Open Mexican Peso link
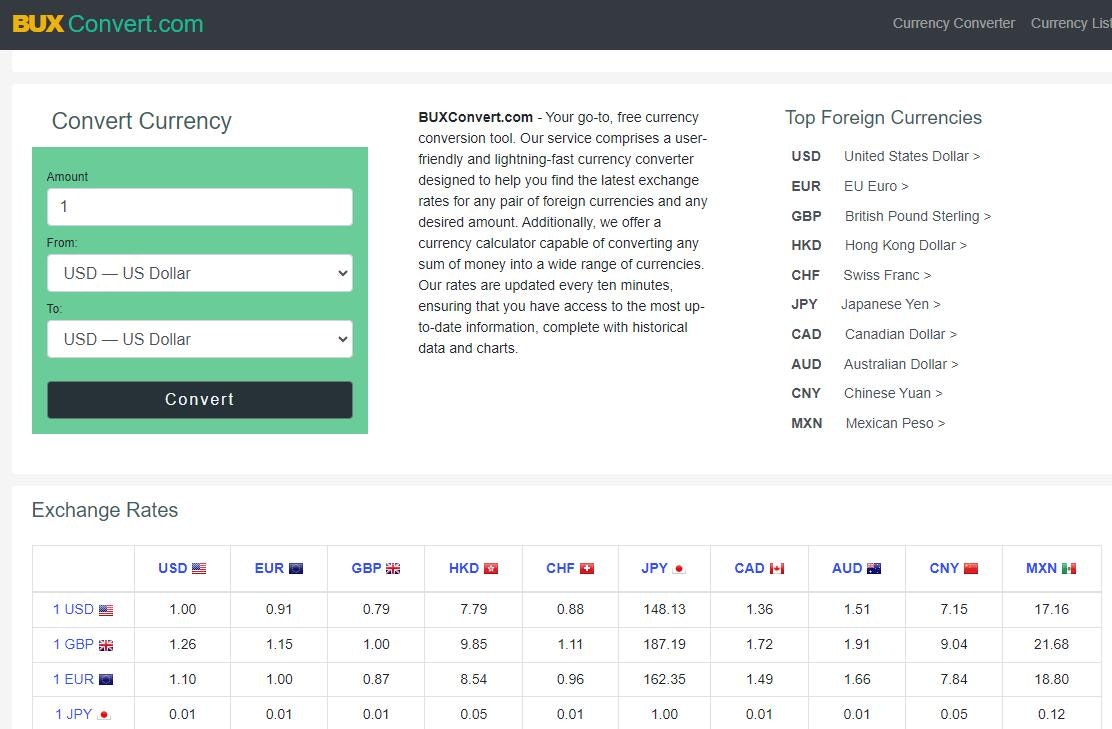Image resolution: width=1112 pixels, height=729 pixels. [x=895, y=423]
